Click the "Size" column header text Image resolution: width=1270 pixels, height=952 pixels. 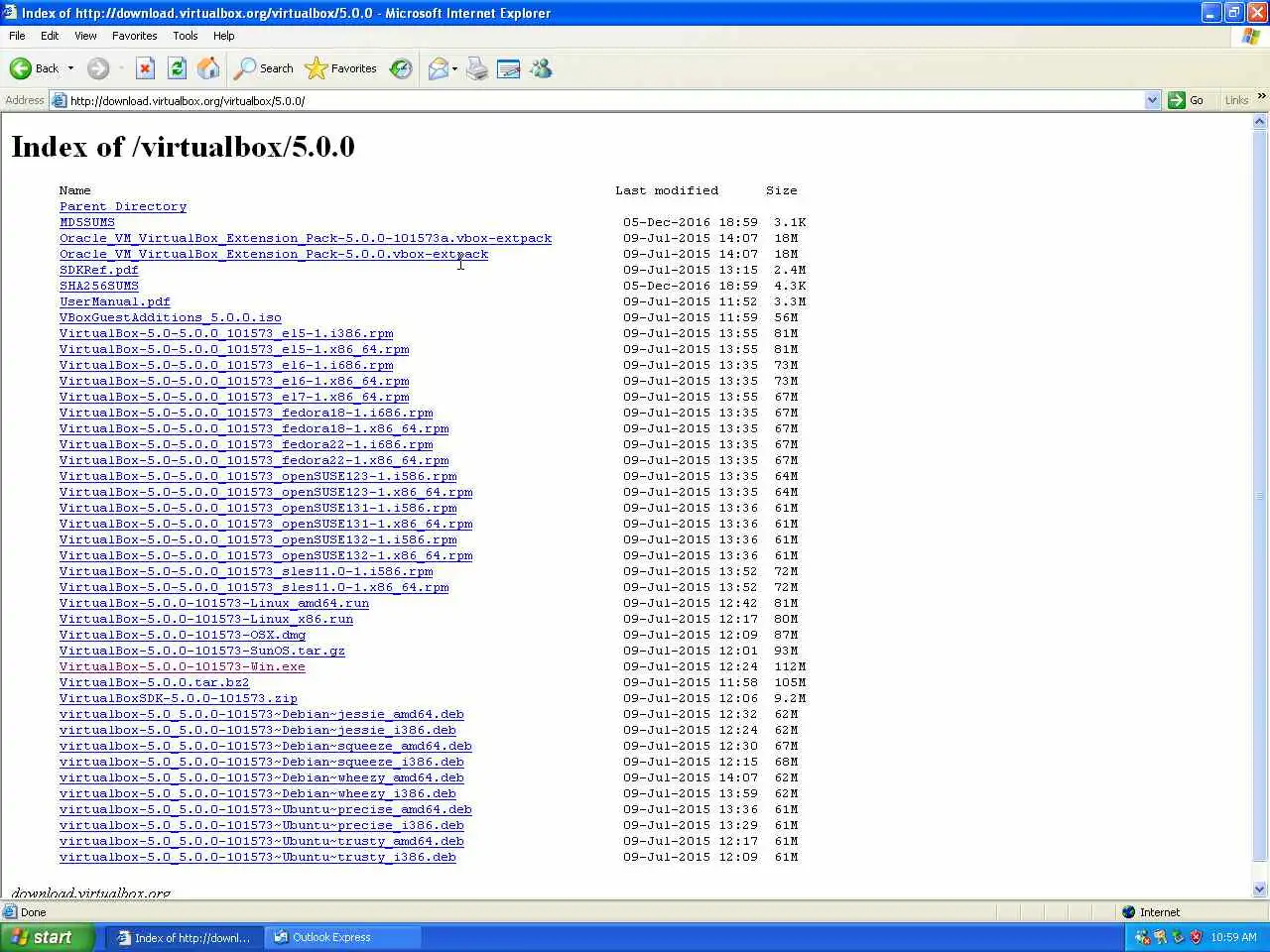[782, 190]
